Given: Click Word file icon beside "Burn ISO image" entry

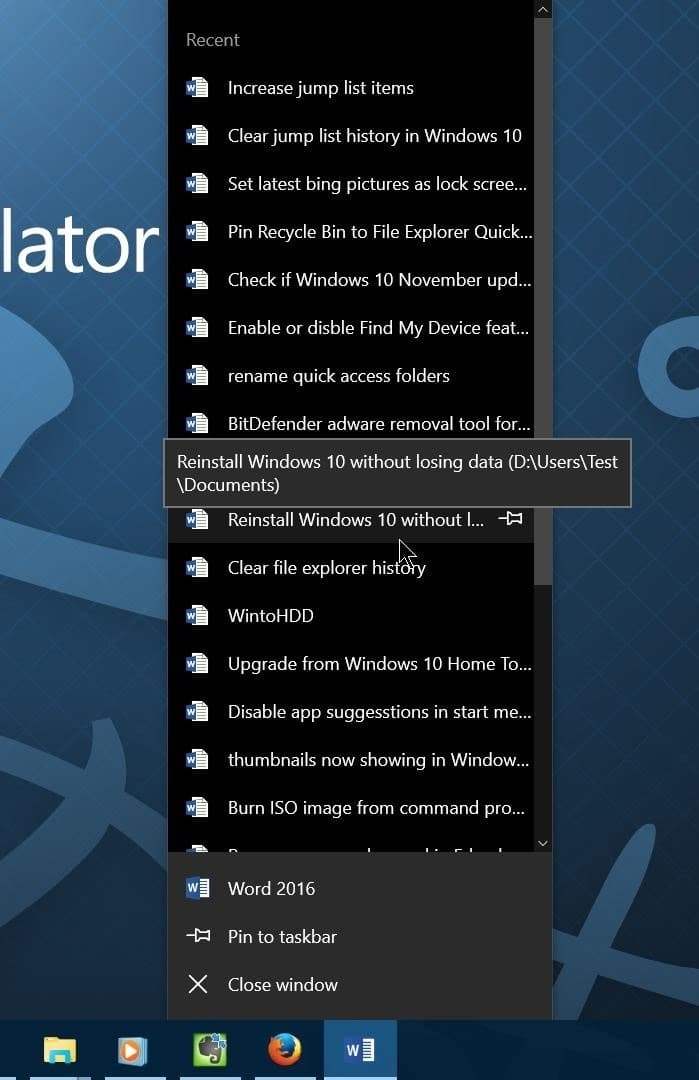Looking at the screenshot, I should 198,807.
